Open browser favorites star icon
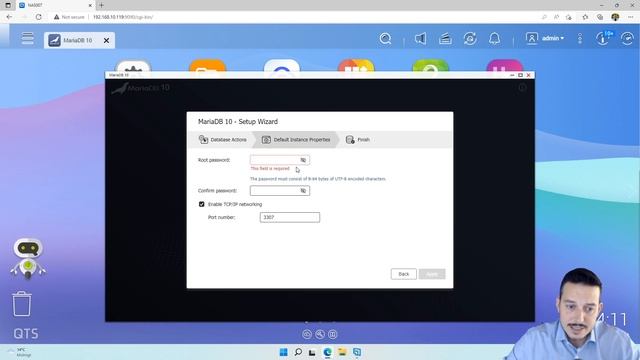 [x=585, y=17]
